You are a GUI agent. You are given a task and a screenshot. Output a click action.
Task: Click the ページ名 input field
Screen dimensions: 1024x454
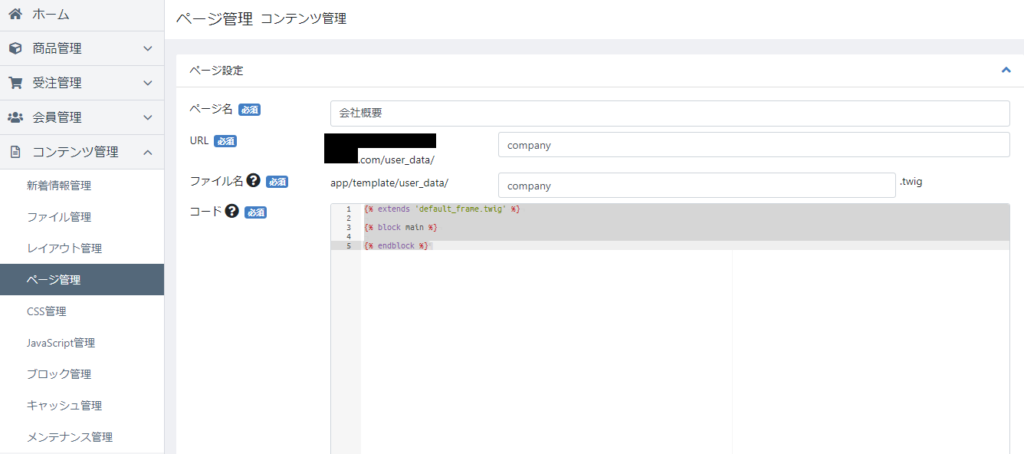pyautogui.click(x=669, y=113)
